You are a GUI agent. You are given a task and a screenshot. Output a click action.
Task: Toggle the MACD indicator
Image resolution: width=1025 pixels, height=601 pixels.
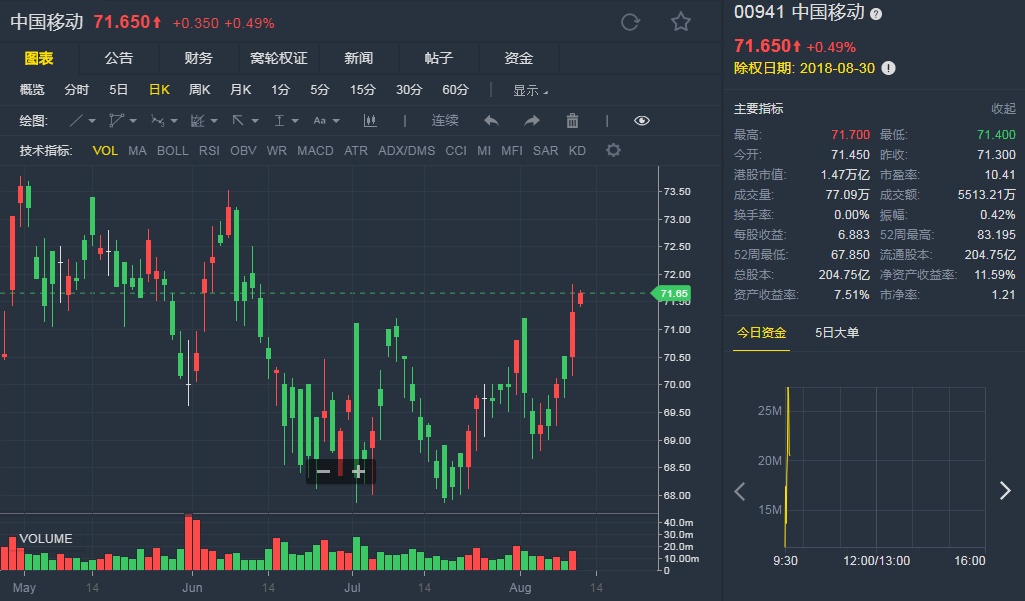click(315, 150)
